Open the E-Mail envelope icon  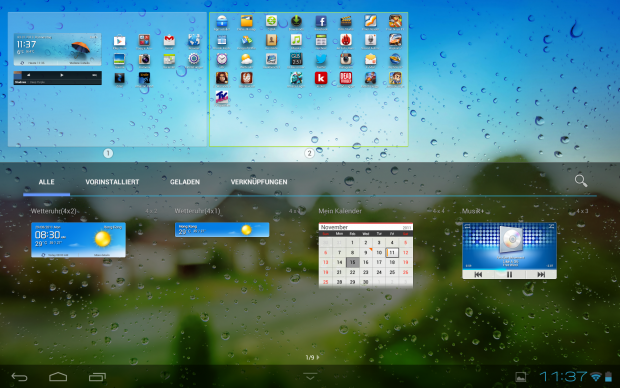370,59
